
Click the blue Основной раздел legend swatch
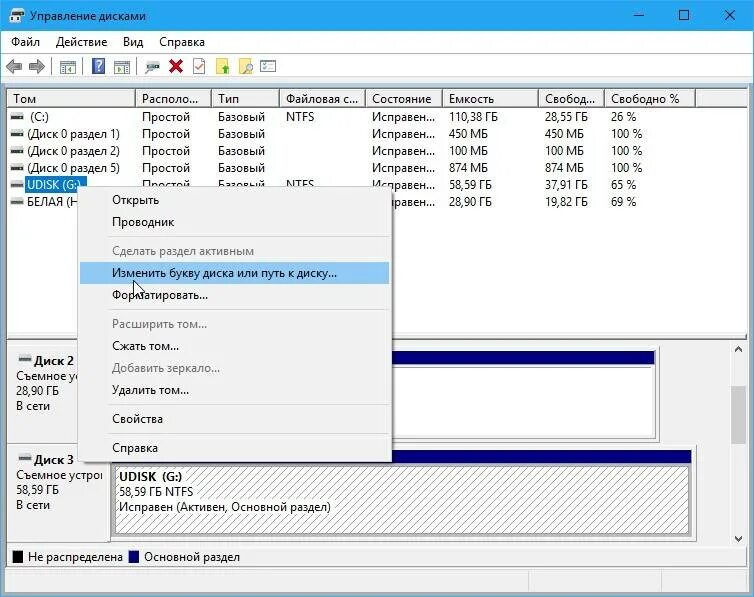[134, 557]
